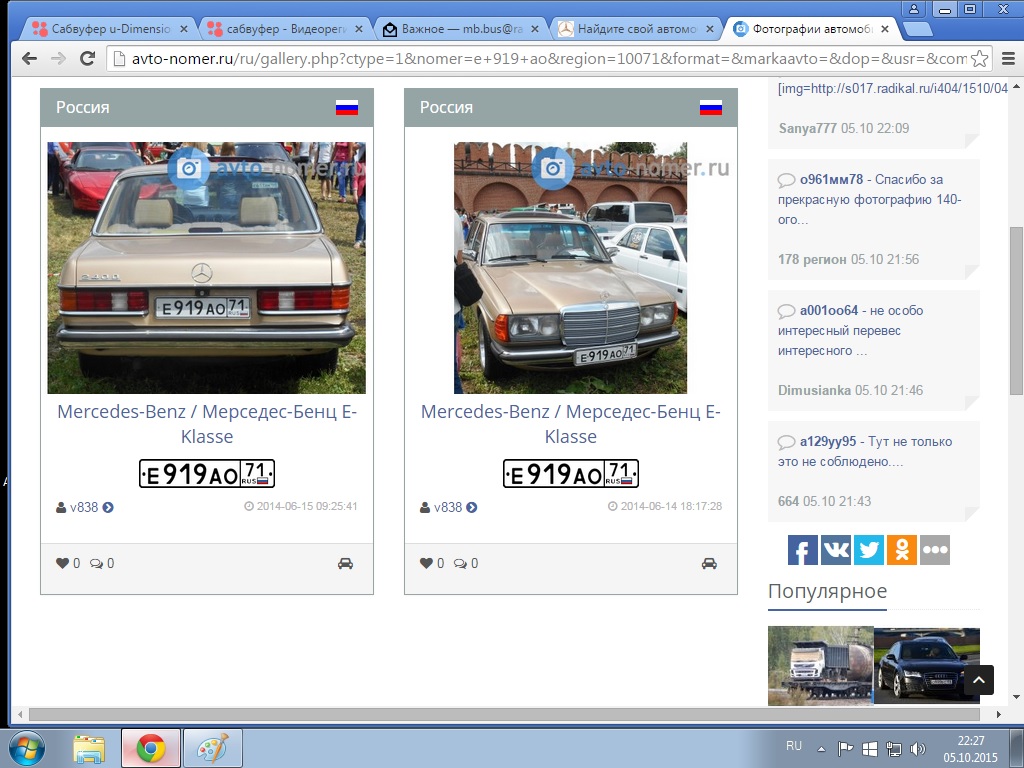Switch to Важное mail tab

(x=462, y=29)
